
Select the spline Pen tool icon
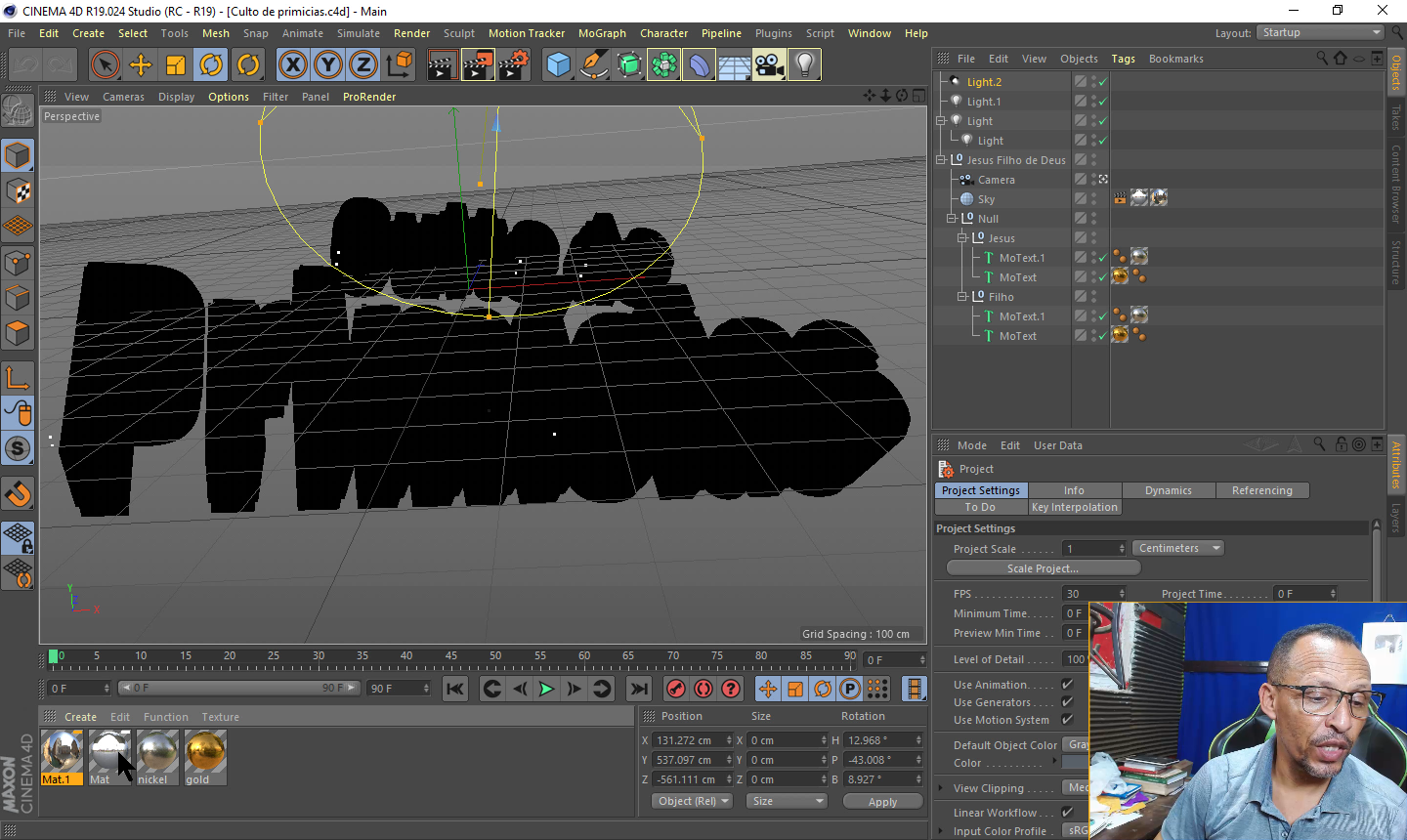pyautogui.click(x=593, y=65)
